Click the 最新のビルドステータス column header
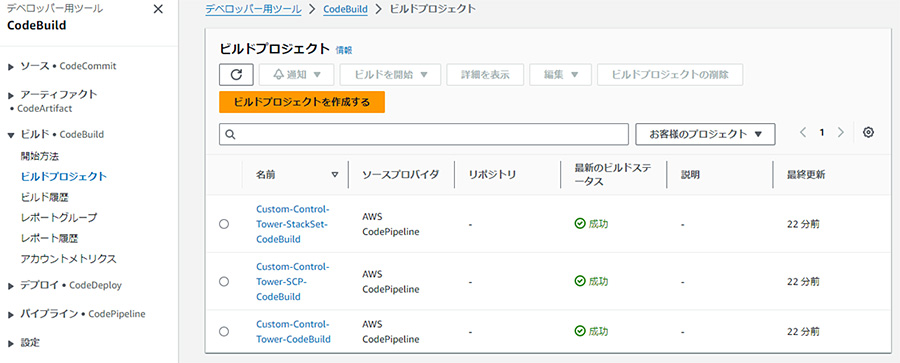 click(613, 175)
